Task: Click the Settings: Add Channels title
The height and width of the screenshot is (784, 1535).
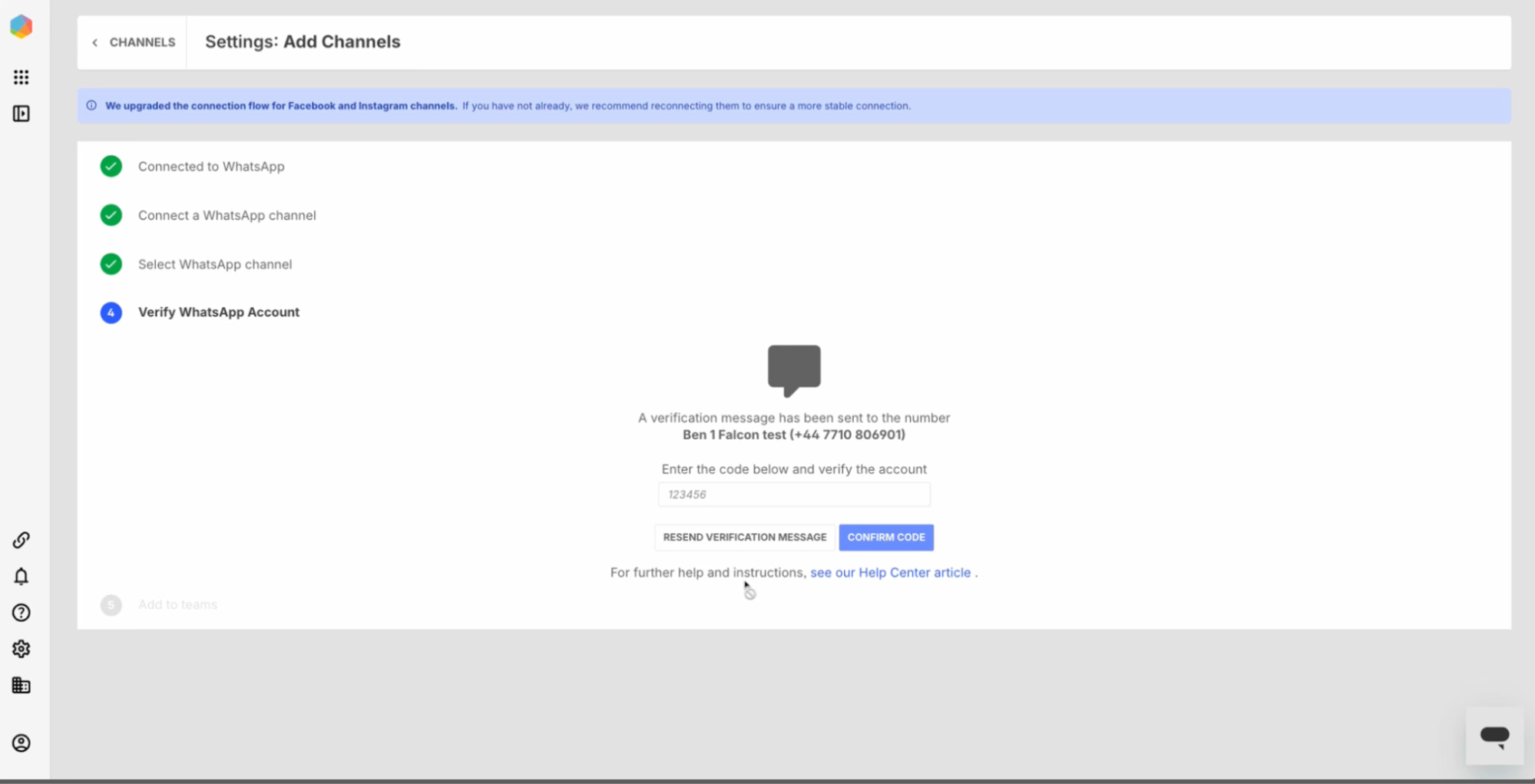Action: point(303,42)
